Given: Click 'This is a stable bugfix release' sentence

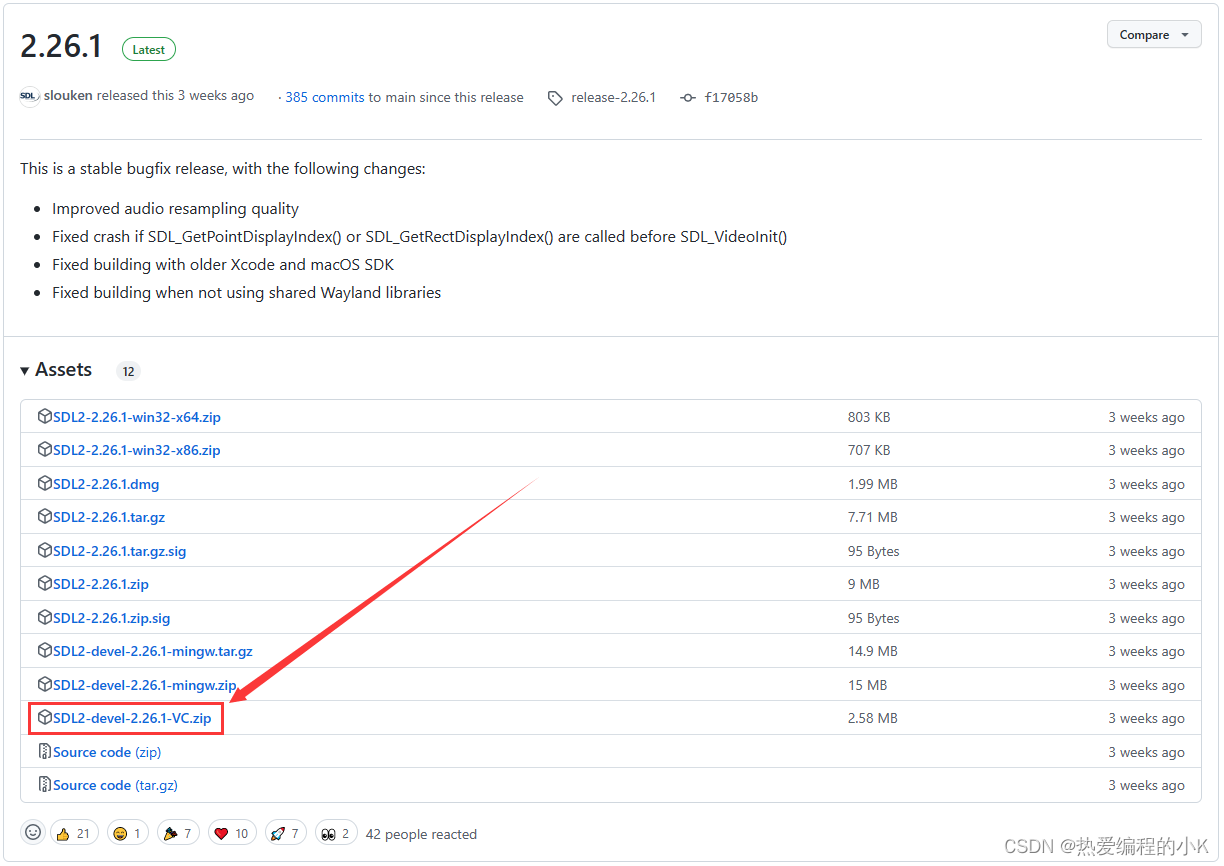Looking at the screenshot, I should pyautogui.click(x=223, y=169).
